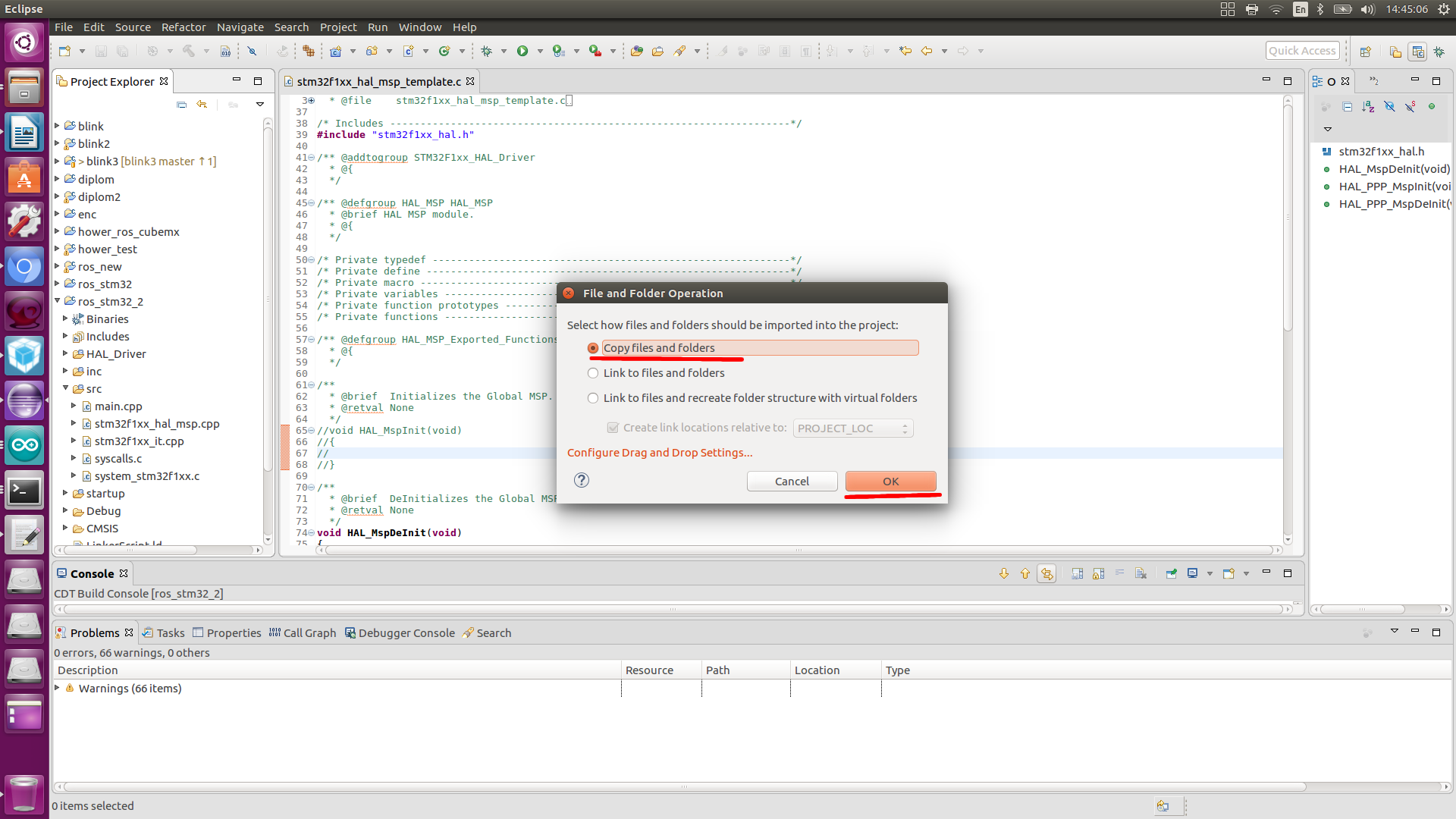Click the Quick Access search icon
The width and height of the screenshot is (1456, 819).
[x=1302, y=50]
